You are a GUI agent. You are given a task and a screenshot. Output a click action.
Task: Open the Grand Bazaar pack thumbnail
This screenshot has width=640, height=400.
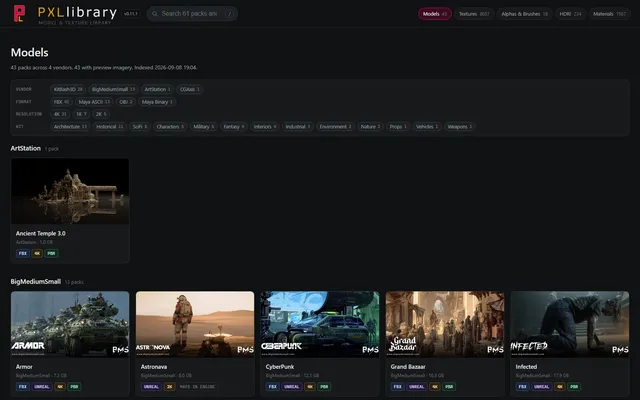pos(445,324)
